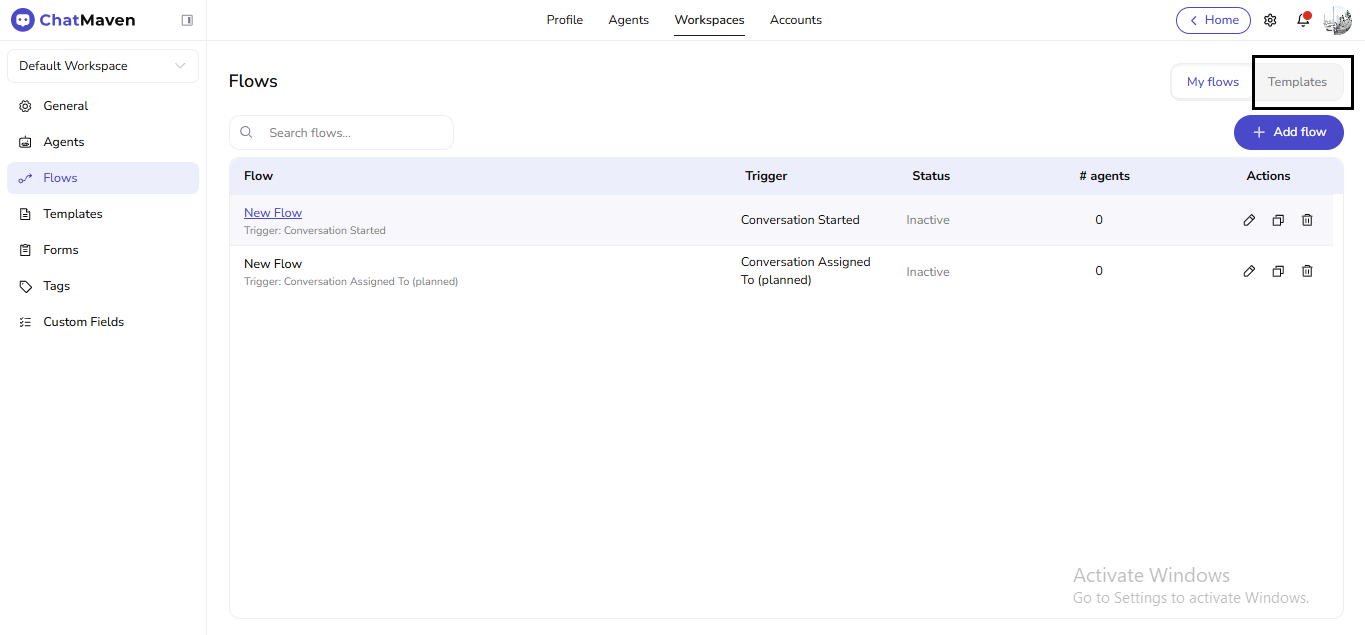Collapse the sidebar using the panel icon
The image size is (1365, 635).
(187, 19)
